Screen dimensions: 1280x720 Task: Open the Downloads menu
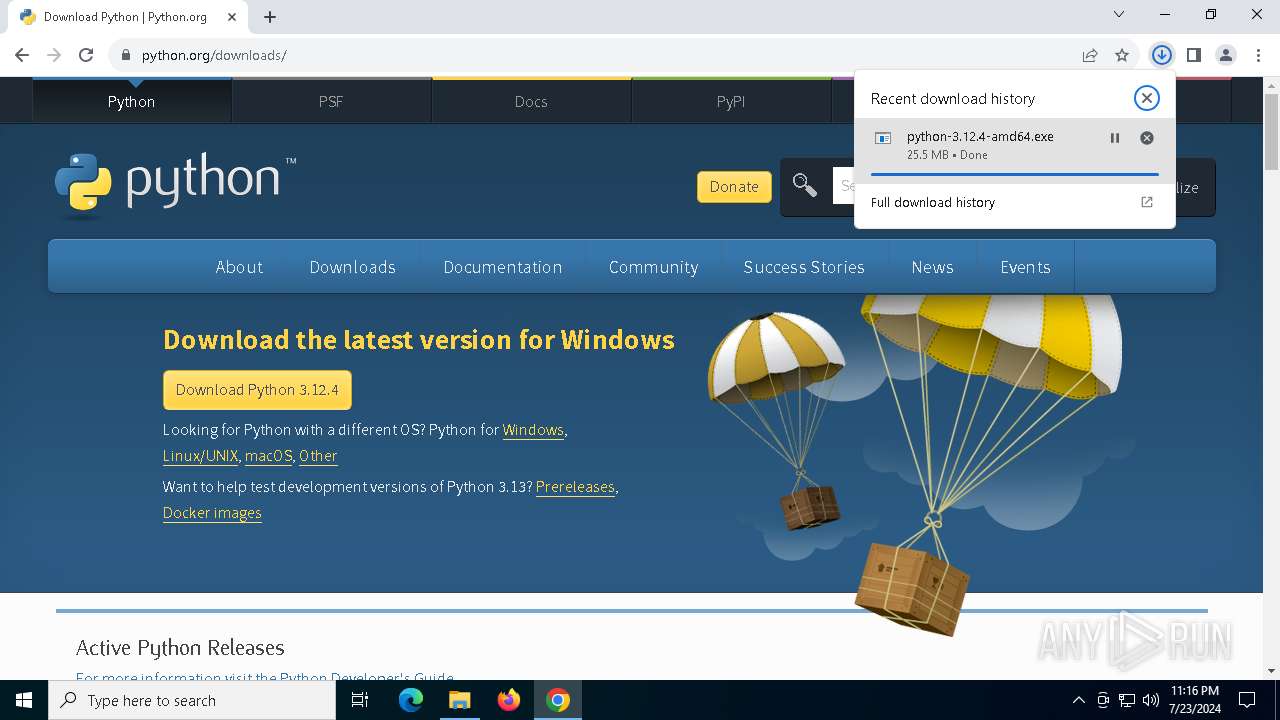pos(352,267)
